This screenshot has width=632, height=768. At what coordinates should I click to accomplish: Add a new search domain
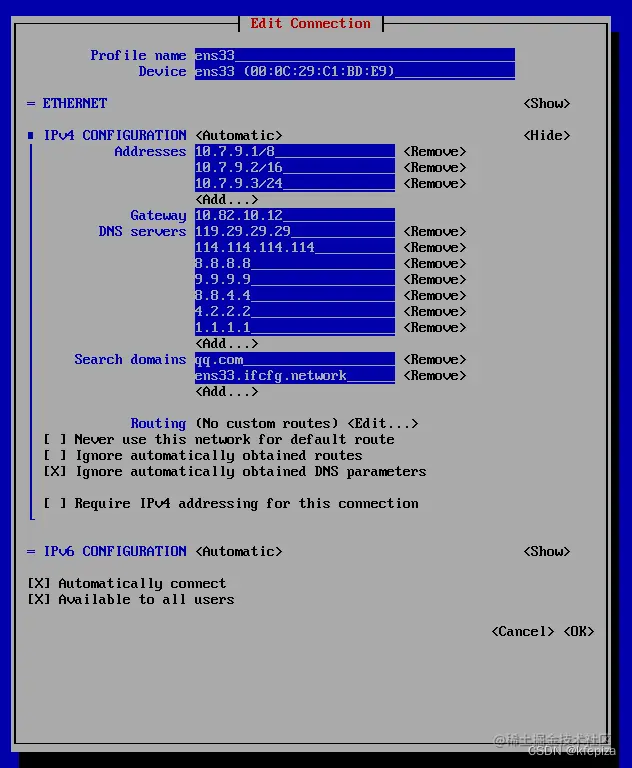click(x=227, y=391)
